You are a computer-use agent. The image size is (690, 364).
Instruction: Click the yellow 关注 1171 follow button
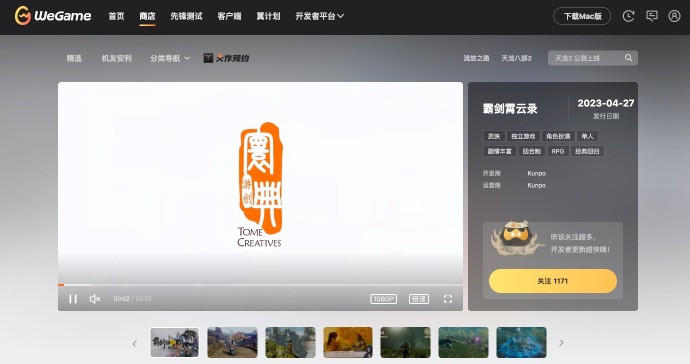(553, 281)
